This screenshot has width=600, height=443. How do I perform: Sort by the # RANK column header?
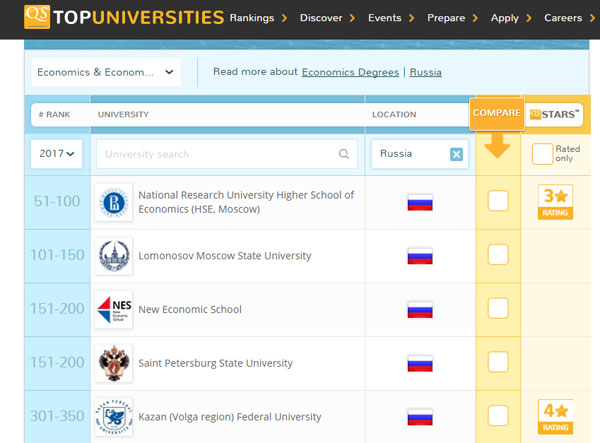tap(54, 114)
